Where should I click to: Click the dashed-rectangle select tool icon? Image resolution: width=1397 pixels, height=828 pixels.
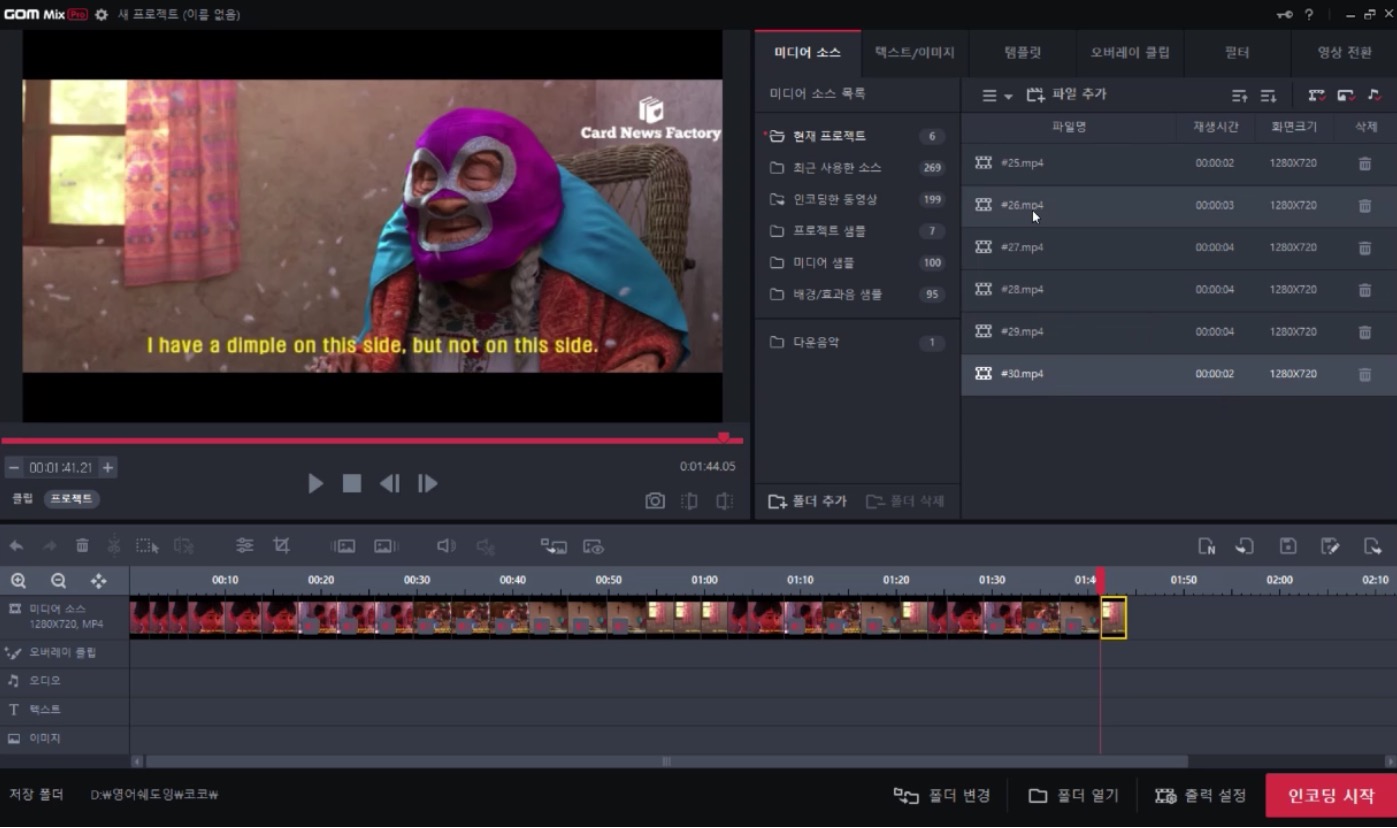(x=148, y=546)
